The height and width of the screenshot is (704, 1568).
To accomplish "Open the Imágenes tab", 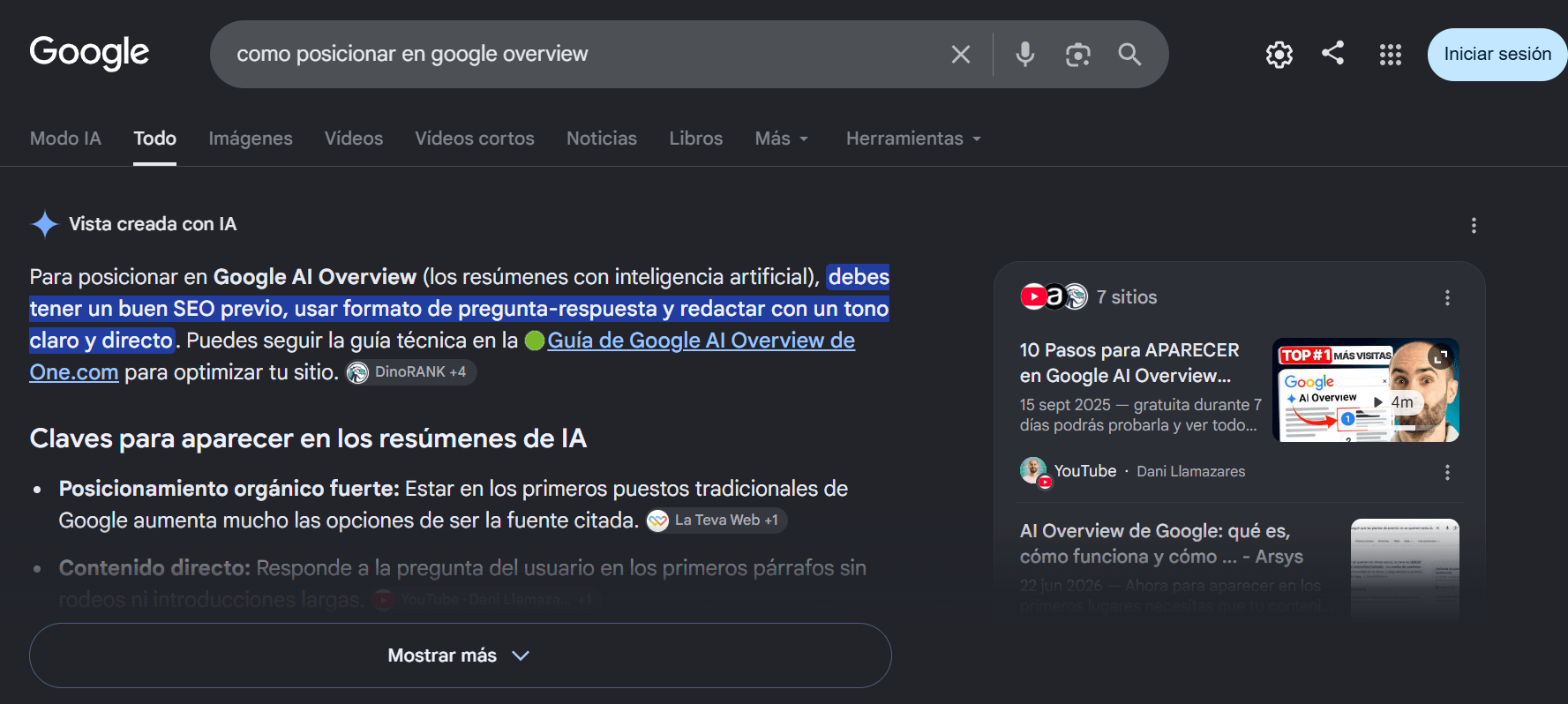I will point(251,139).
